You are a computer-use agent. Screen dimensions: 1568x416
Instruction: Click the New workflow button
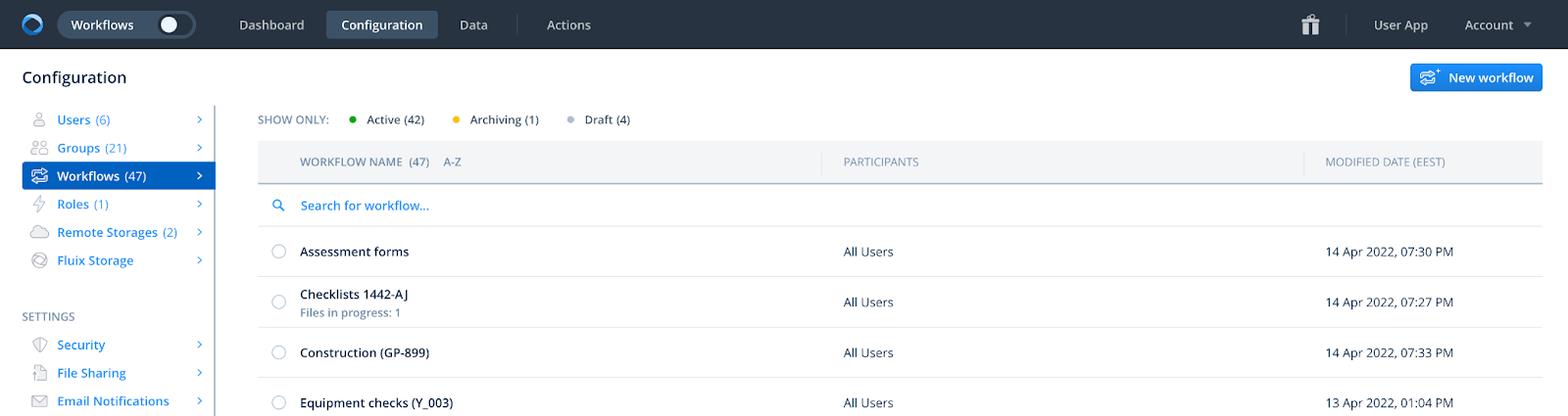[1476, 77]
